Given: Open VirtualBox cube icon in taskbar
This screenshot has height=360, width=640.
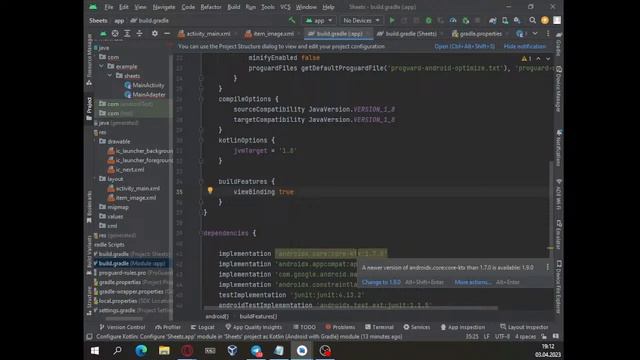Looking at the screenshot, I should (233, 351).
